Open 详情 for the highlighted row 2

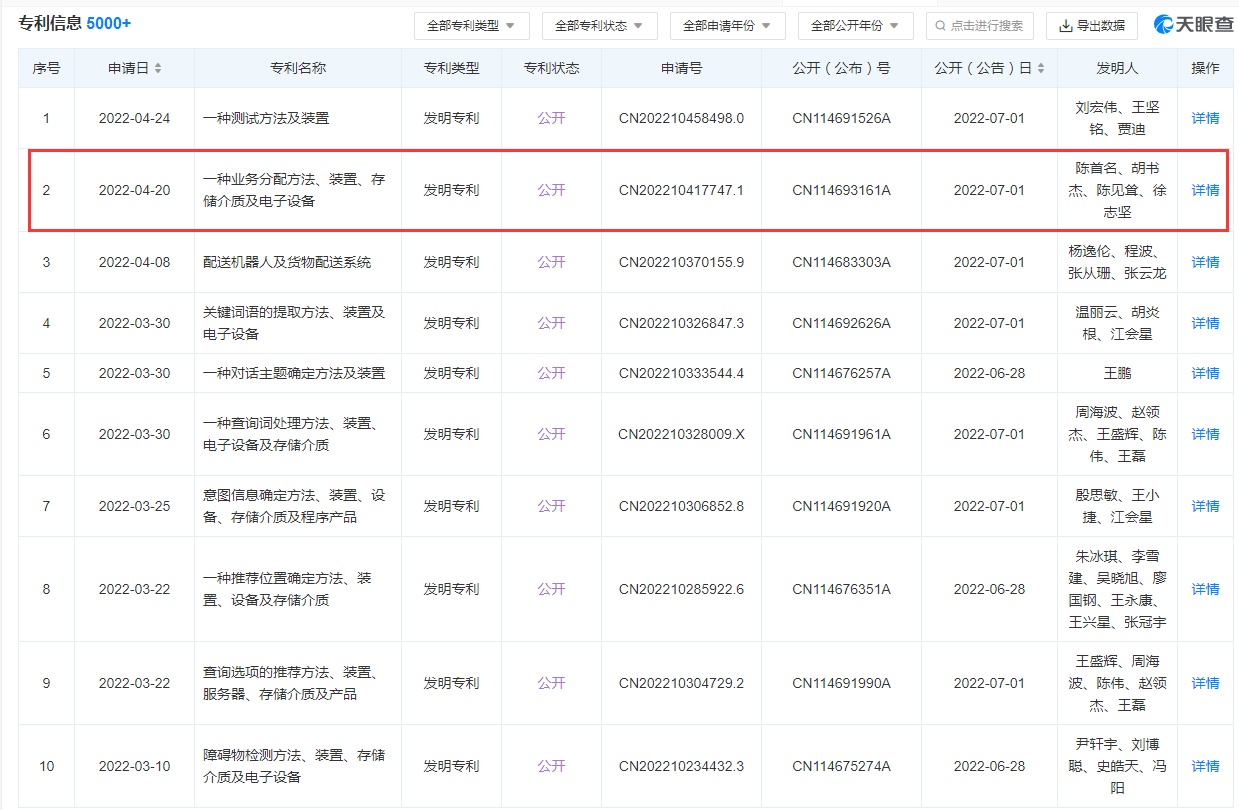[x=1205, y=190]
